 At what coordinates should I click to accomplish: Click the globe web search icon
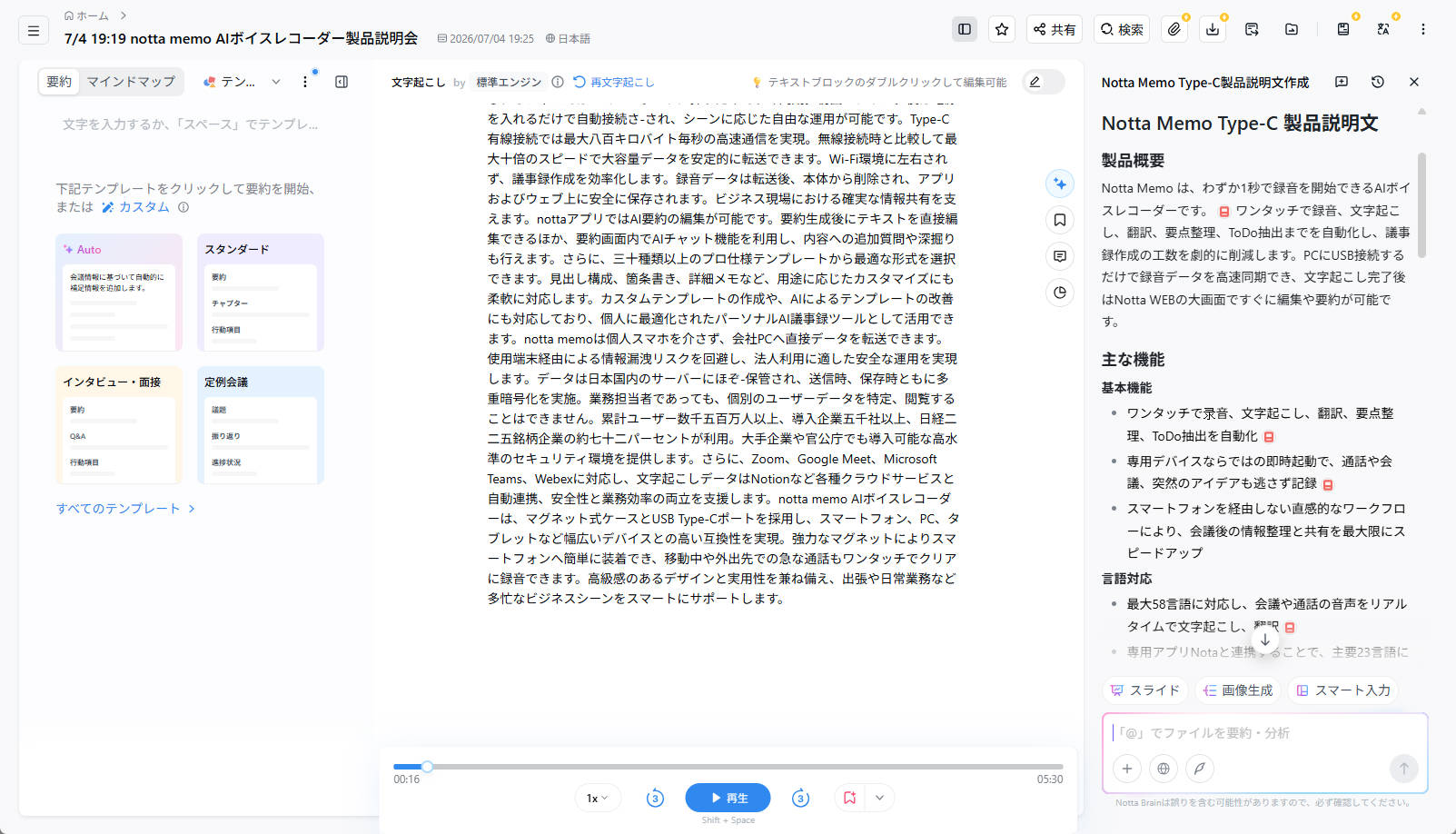[1164, 769]
